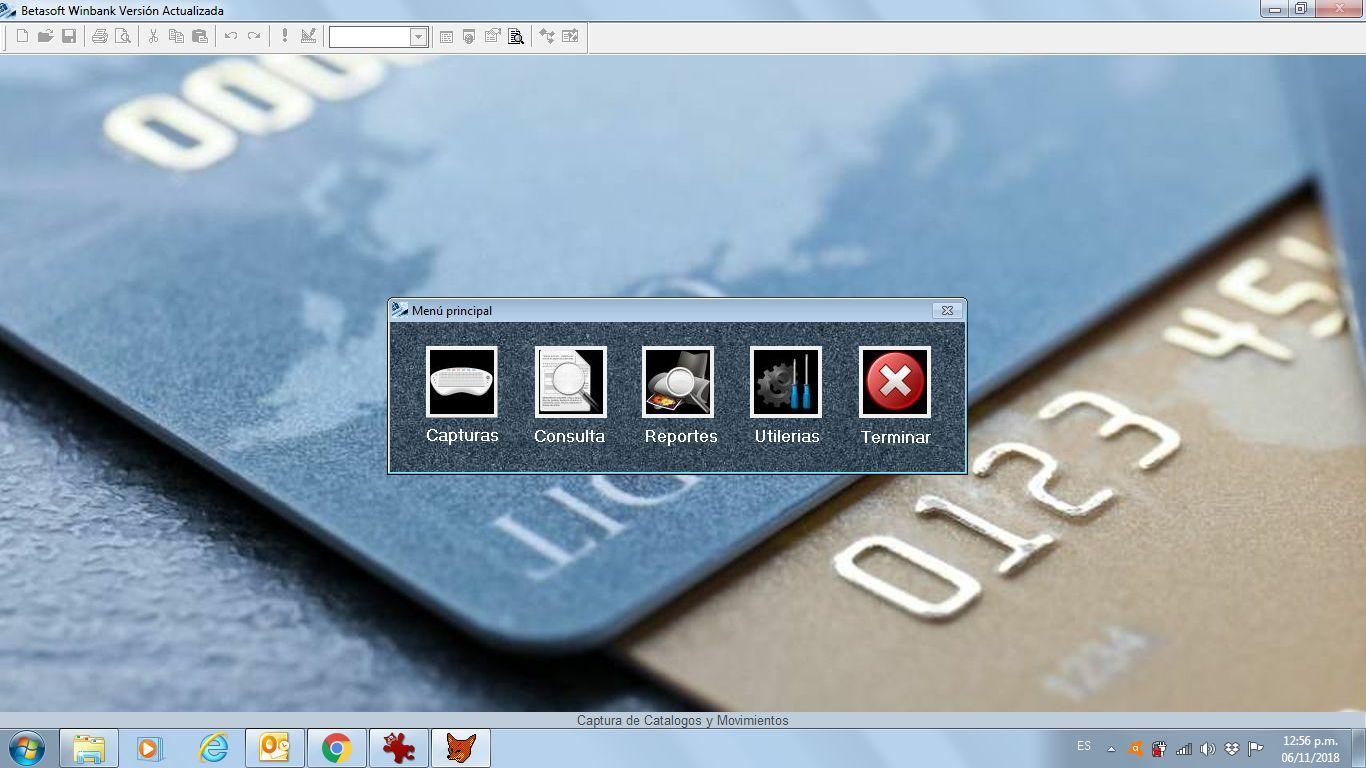Viewport: 1366px width, 768px height.
Task: Click the Run exclamation mark icon
Action: point(284,36)
